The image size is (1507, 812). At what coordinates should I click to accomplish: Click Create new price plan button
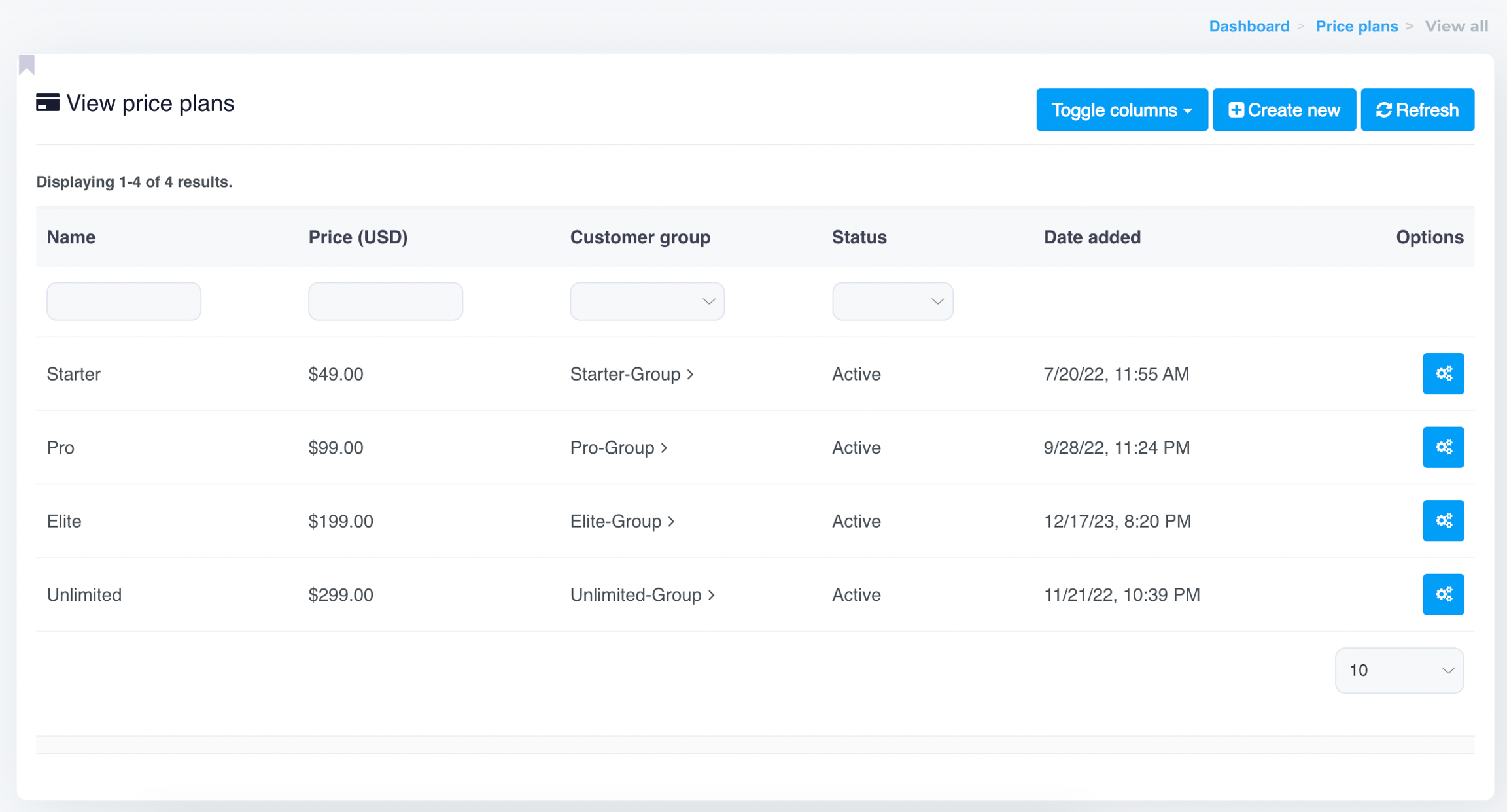point(1283,110)
